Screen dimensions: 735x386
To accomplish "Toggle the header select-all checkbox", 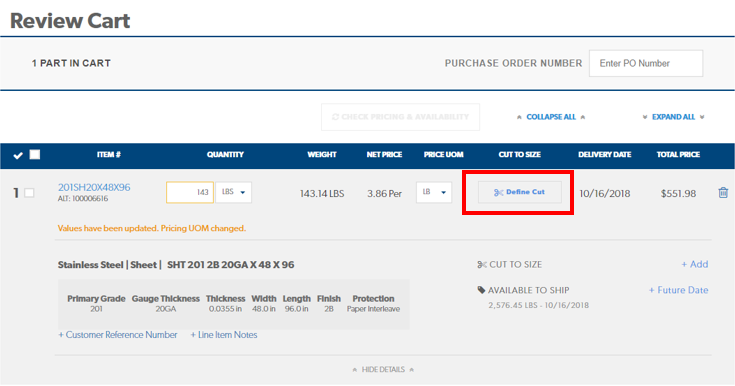I will [x=35, y=154].
